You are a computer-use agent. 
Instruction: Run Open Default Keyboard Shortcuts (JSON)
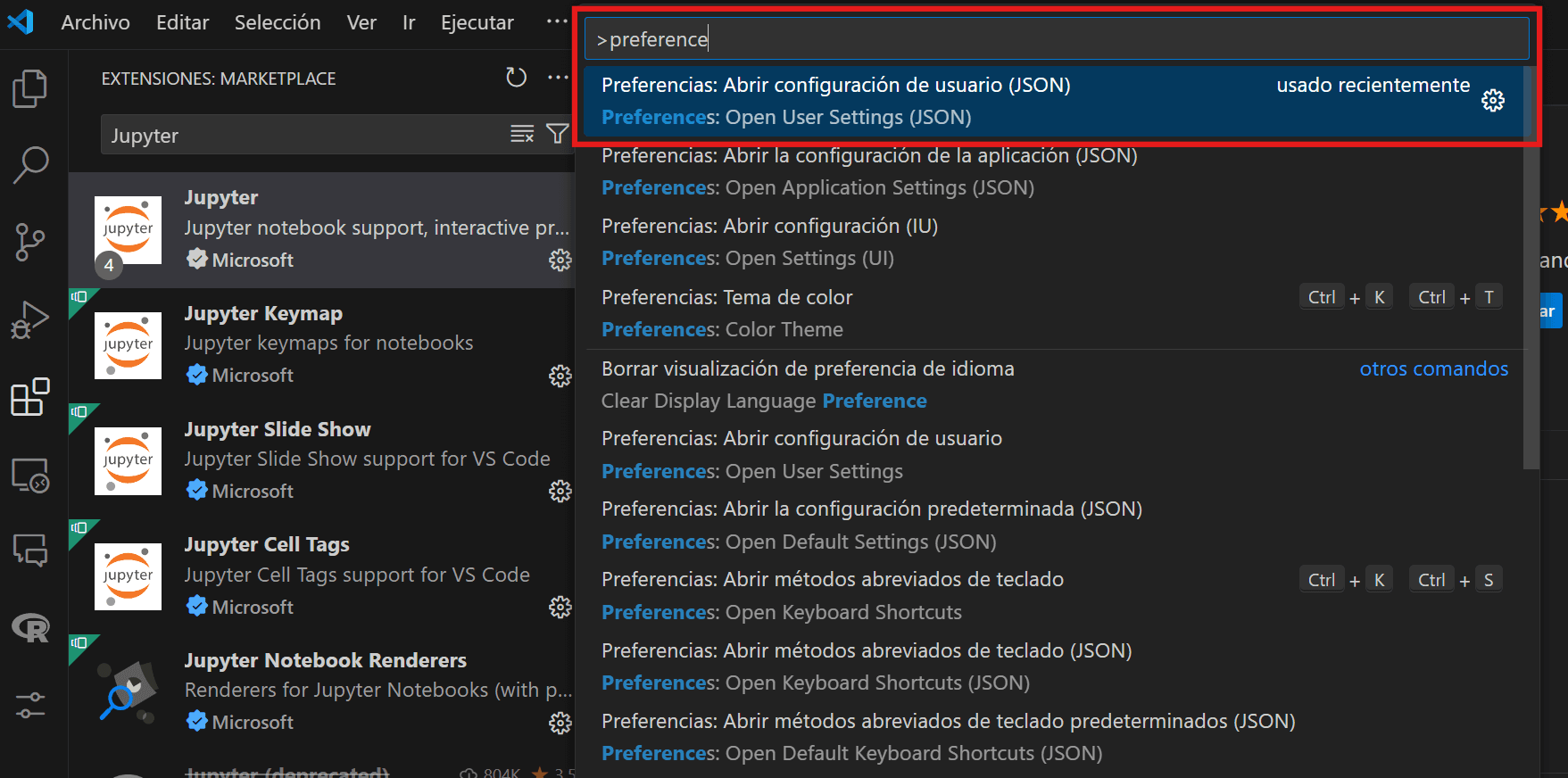(1054, 737)
